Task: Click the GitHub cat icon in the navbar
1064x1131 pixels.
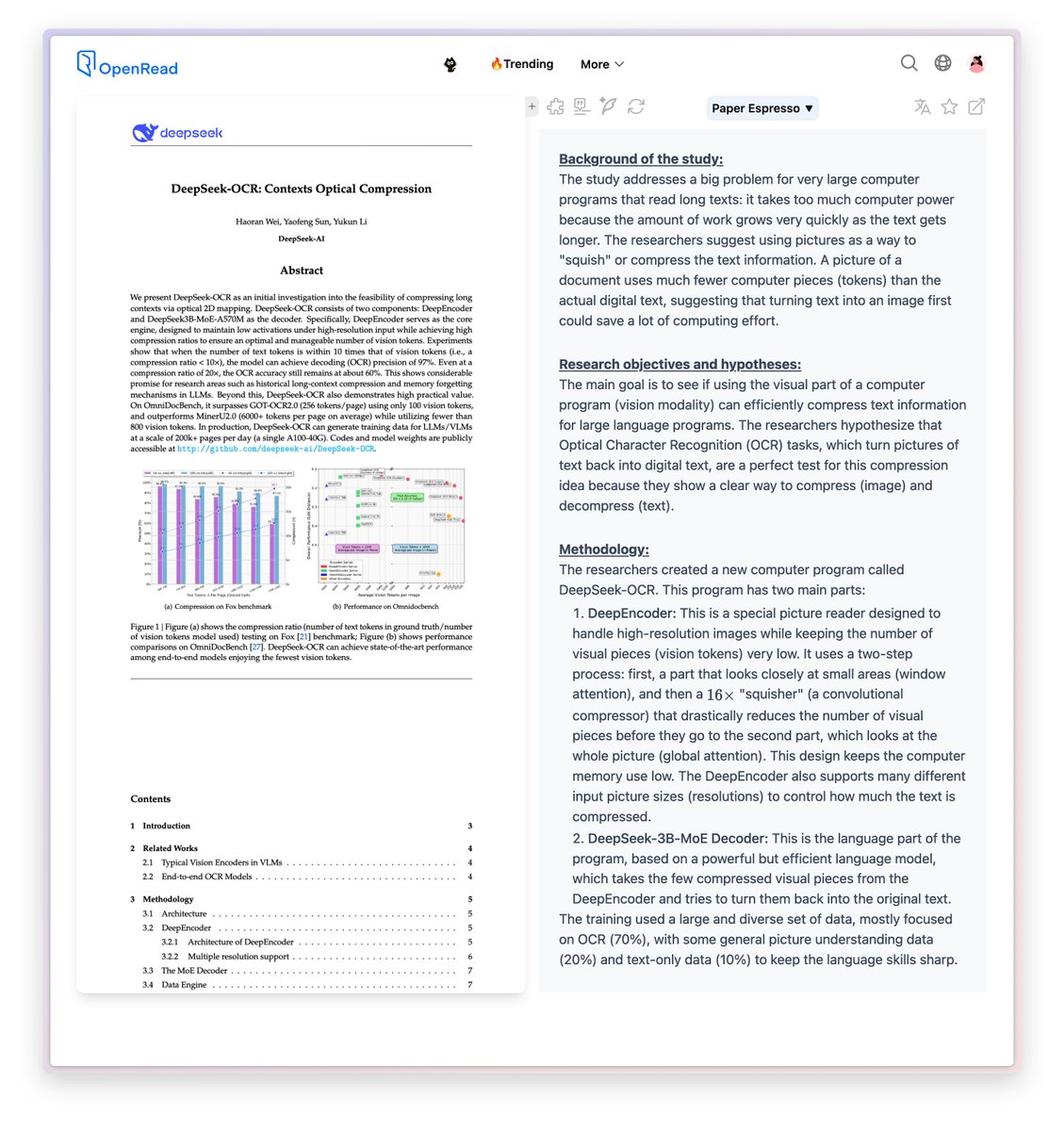Action: [x=451, y=63]
